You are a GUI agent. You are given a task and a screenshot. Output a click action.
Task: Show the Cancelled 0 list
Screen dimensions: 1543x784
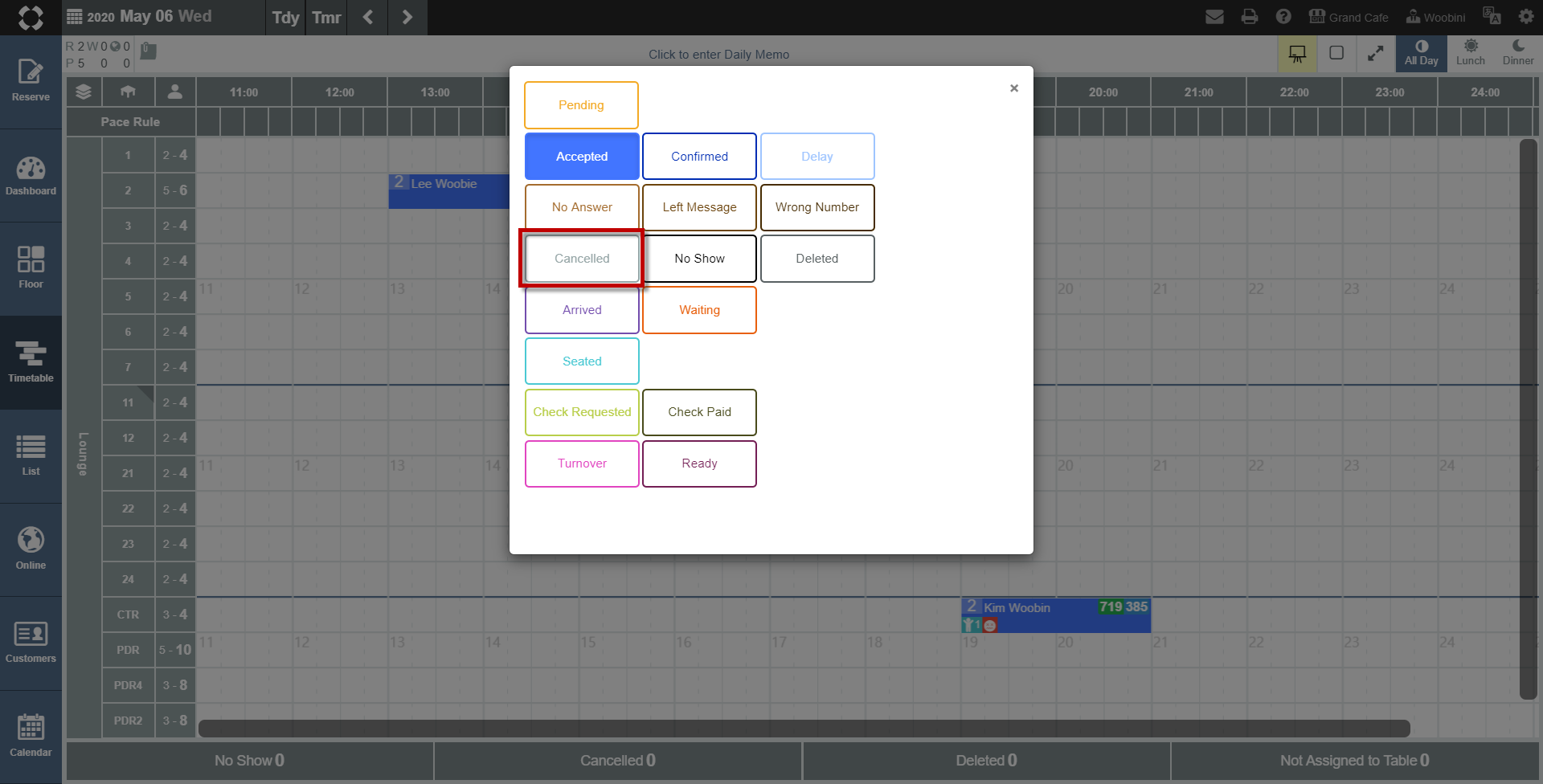pyautogui.click(x=618, y=761)
